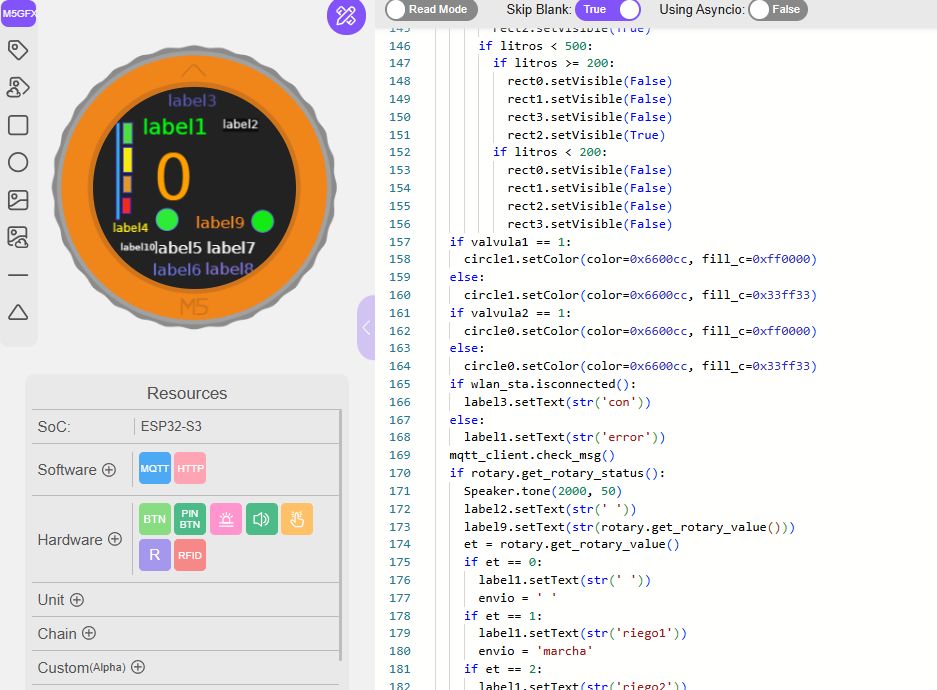Select the Label tag tool in sidebar
The image size is (937, 690).
coord(18,50)
